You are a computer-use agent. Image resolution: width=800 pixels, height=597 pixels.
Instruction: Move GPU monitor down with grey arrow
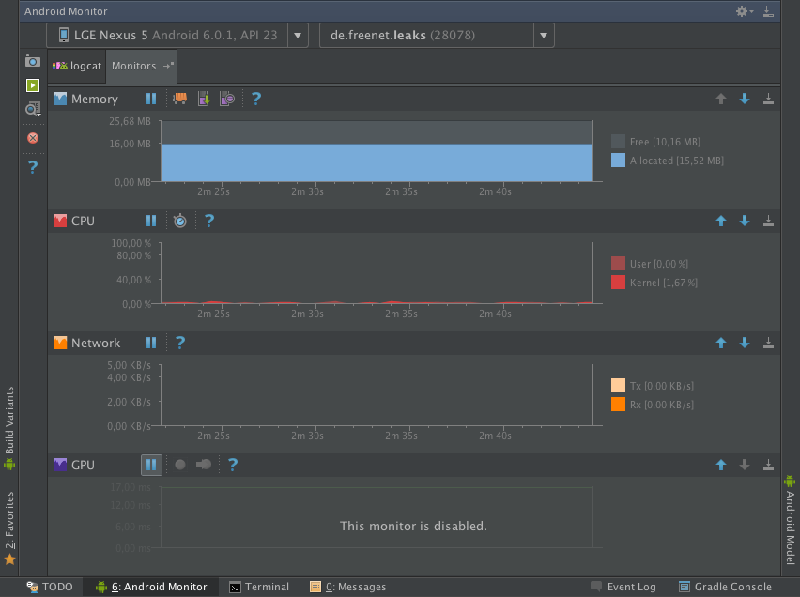(744, 464)
